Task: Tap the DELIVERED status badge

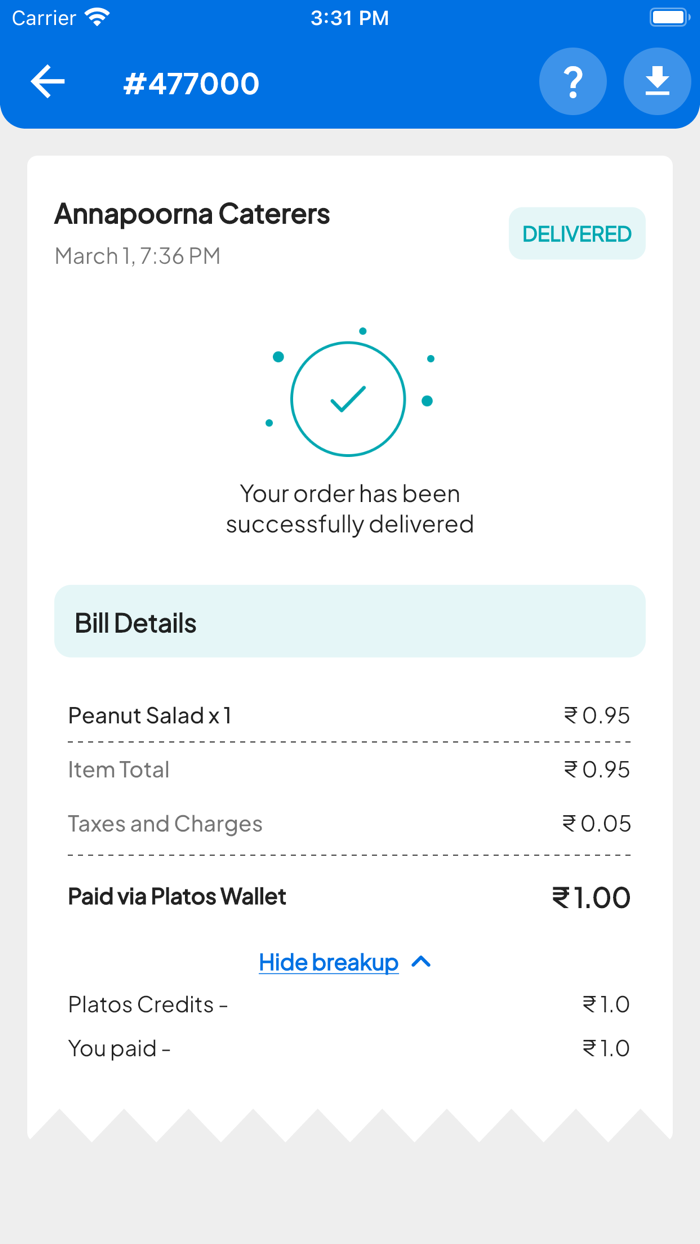Action: pos(577,233)
